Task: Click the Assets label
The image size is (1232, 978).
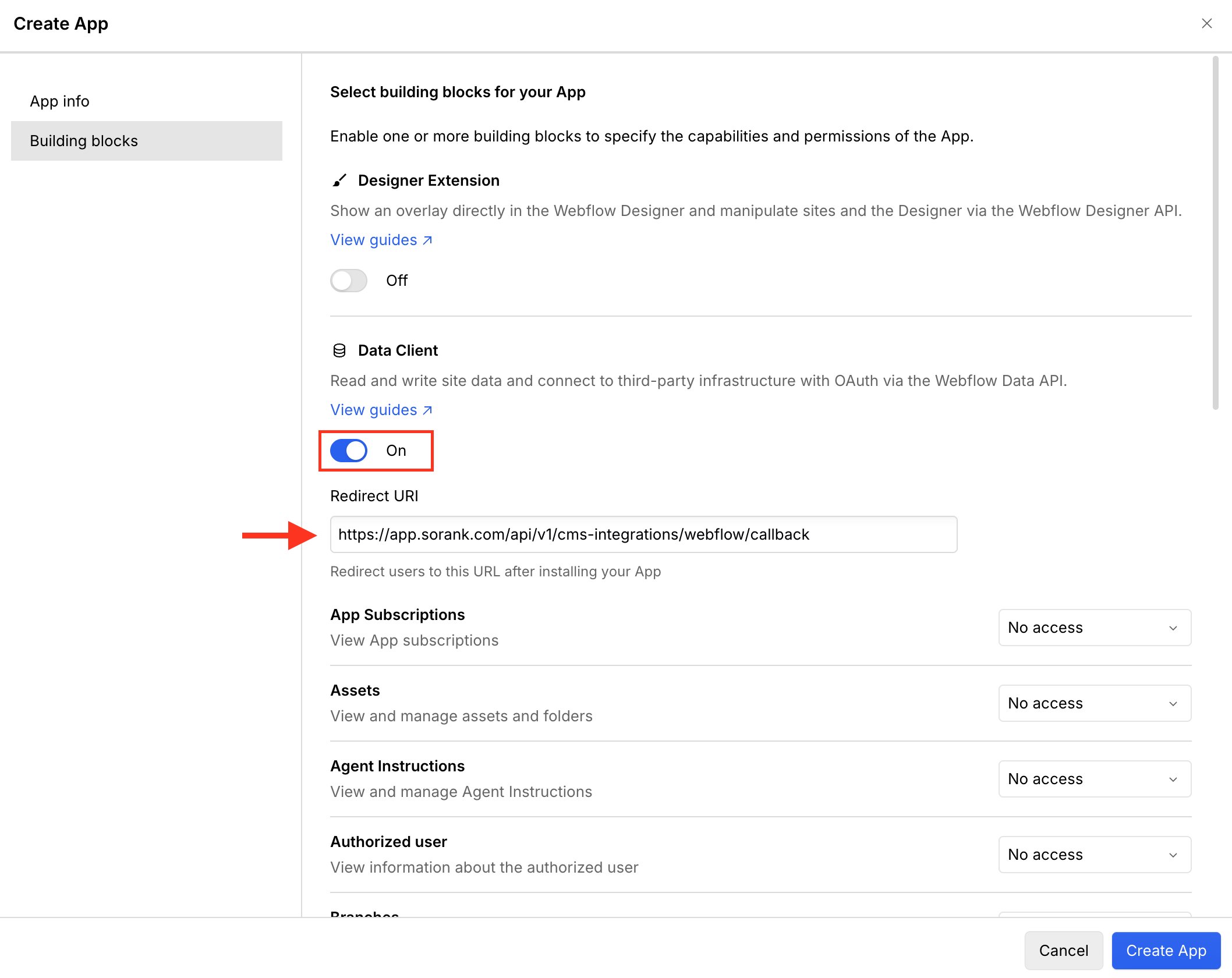Action: pyautogui.click(x=355, y=690)
